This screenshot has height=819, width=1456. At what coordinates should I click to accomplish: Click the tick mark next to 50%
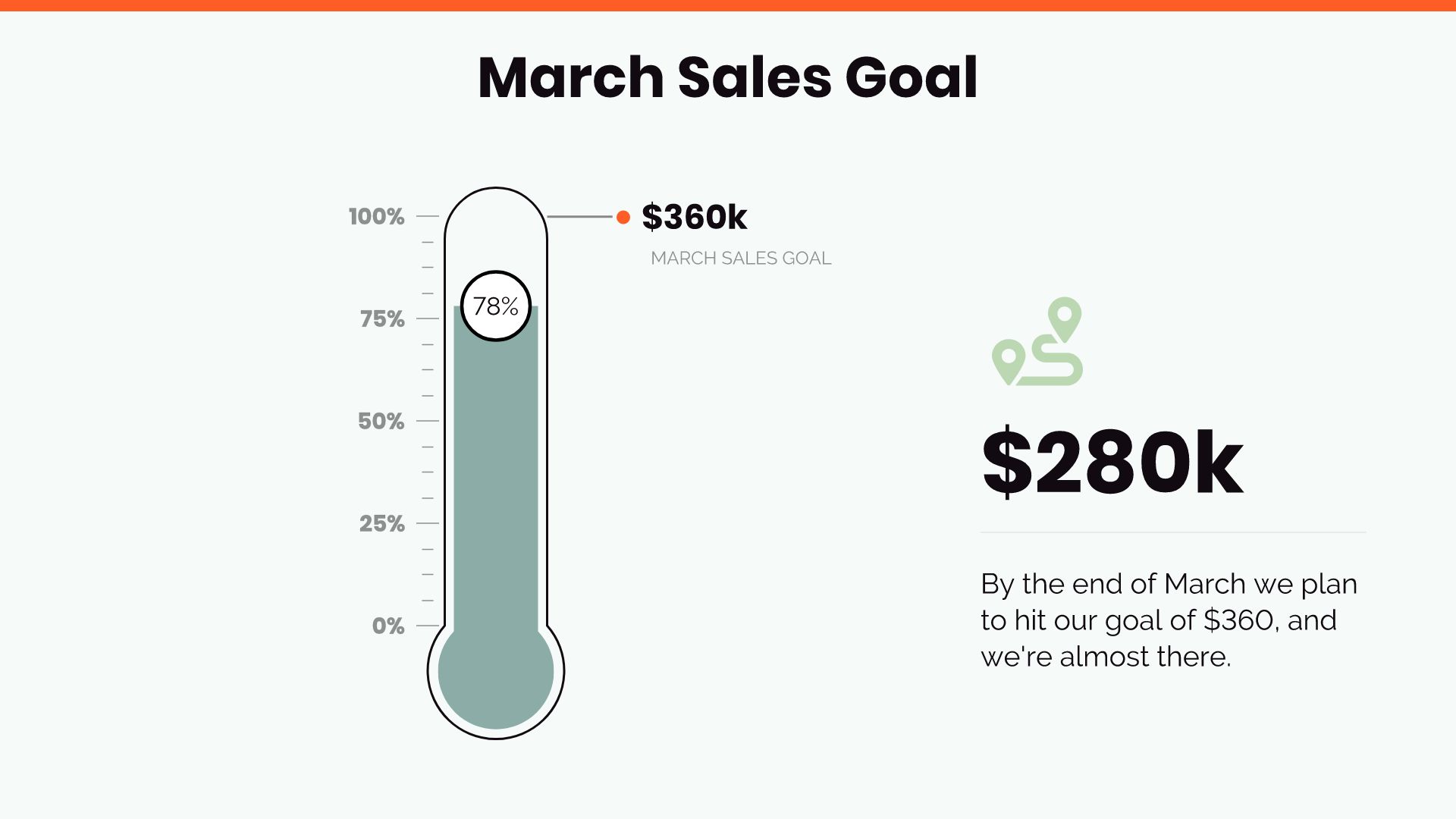coord(428,421)
